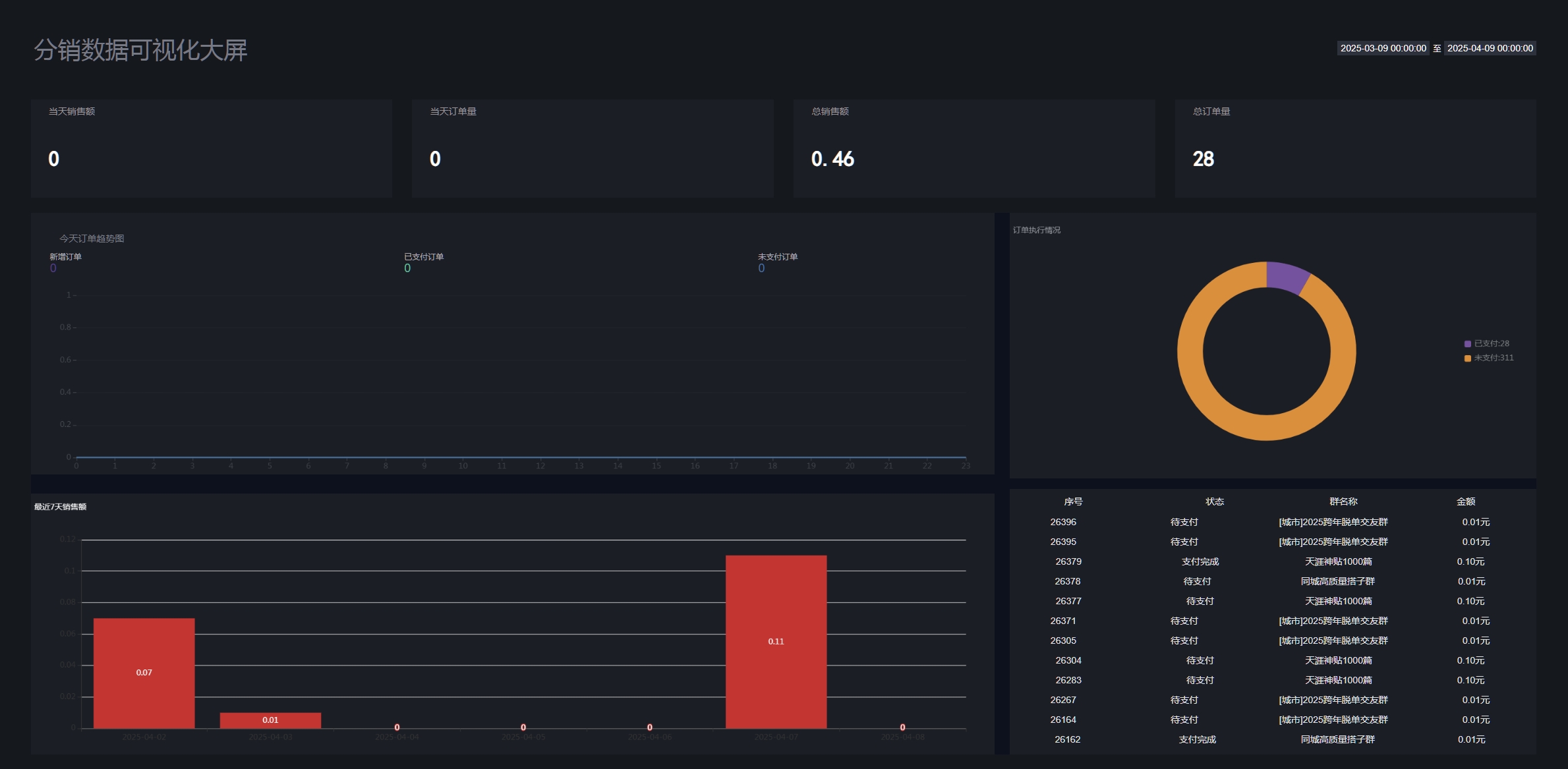This screenshot has height=769, width=1568.
Task: Open the 总销售额 card showing 0.46
Action: coord(973,148)
